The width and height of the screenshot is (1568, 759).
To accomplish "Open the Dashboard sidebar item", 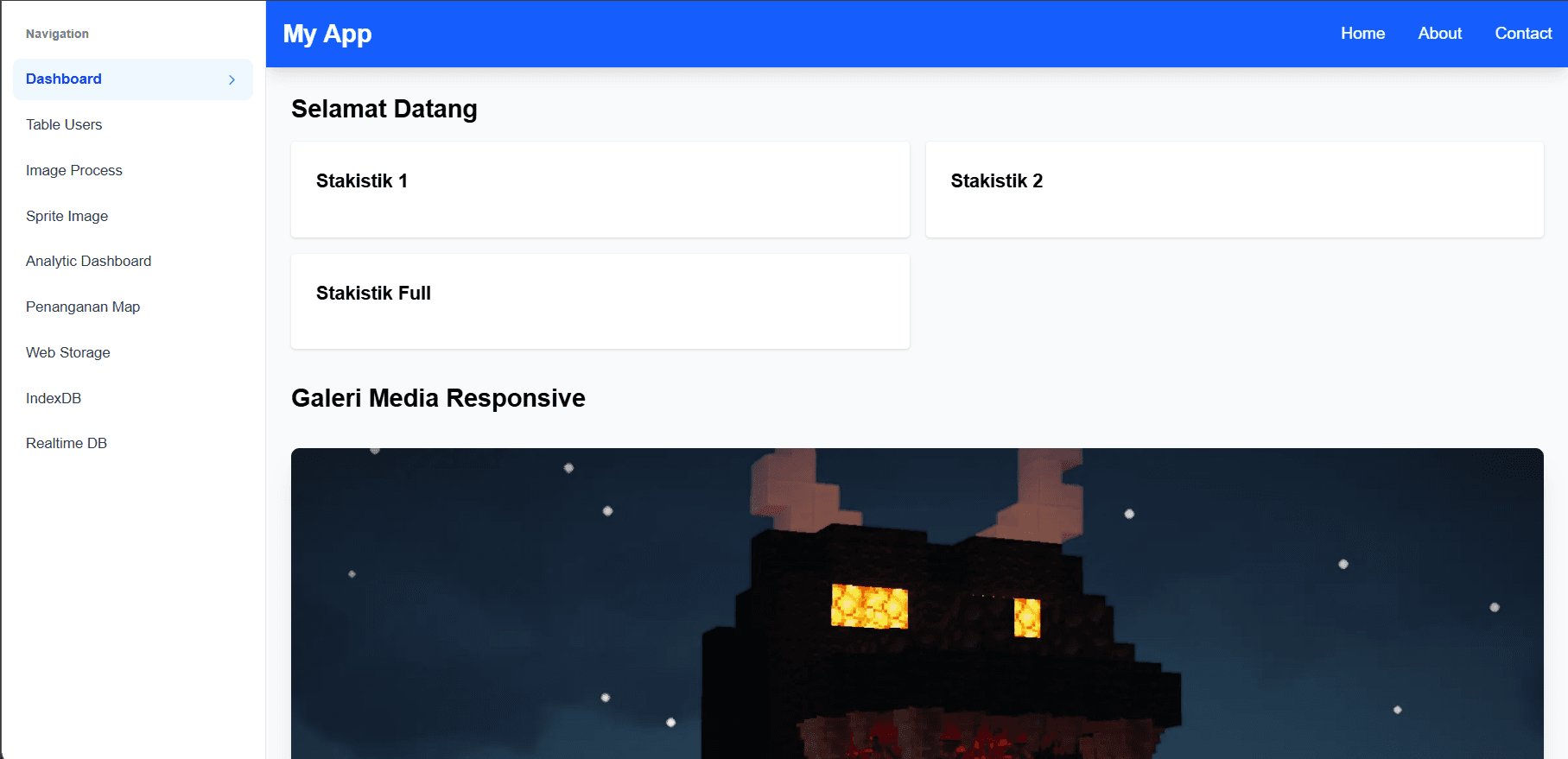I will 133,79.
